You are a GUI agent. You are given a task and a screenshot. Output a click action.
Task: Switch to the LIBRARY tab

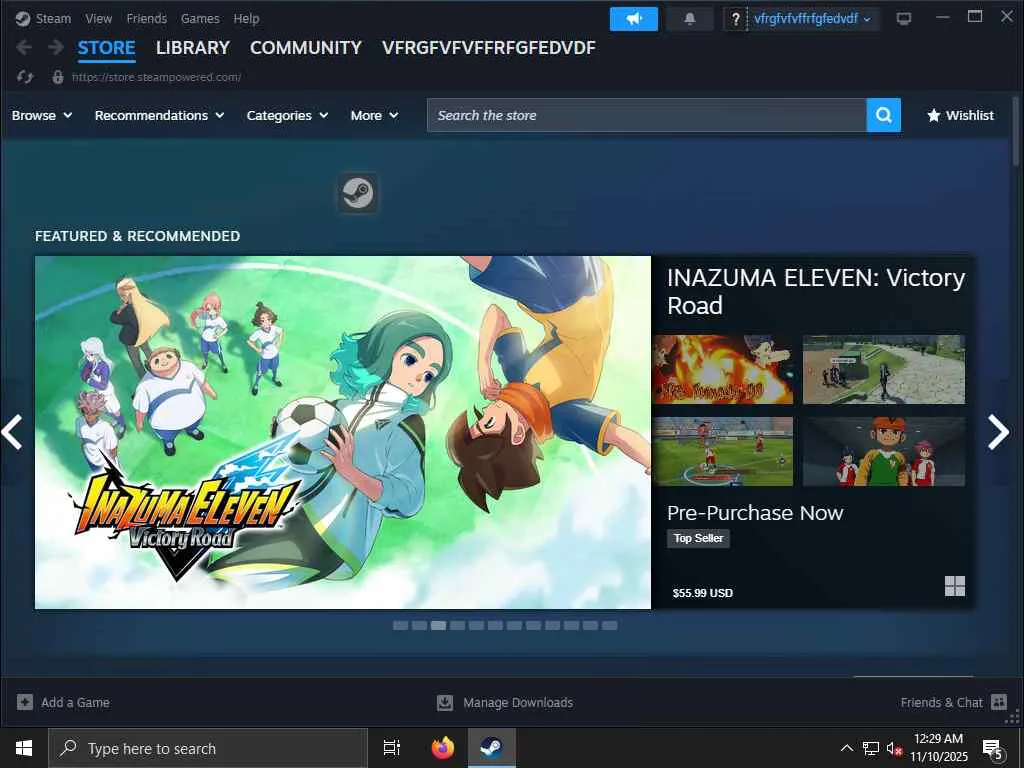[193, 48]
